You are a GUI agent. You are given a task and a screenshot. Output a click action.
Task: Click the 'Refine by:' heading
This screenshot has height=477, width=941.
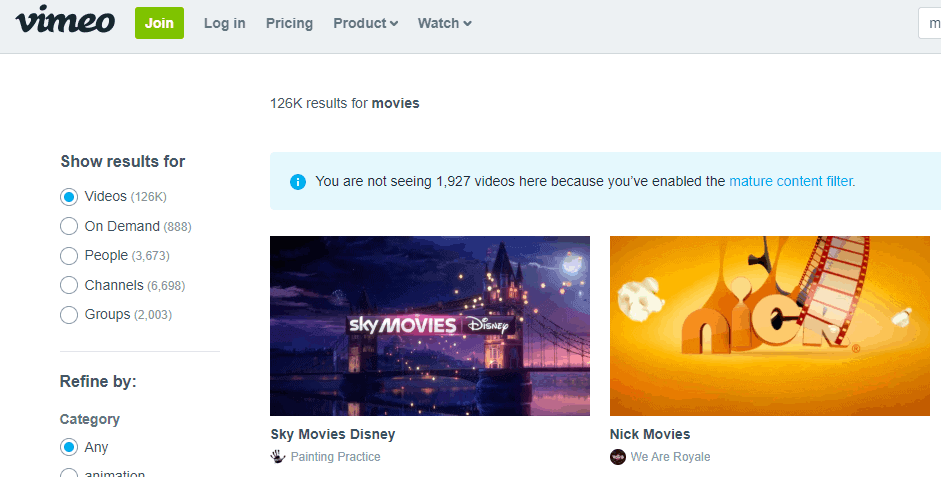point(98,382)
